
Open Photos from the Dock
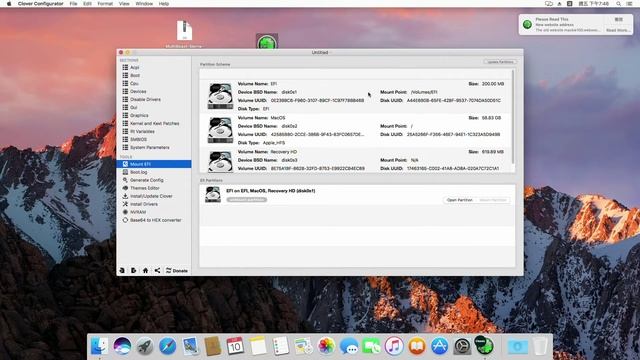326,346
